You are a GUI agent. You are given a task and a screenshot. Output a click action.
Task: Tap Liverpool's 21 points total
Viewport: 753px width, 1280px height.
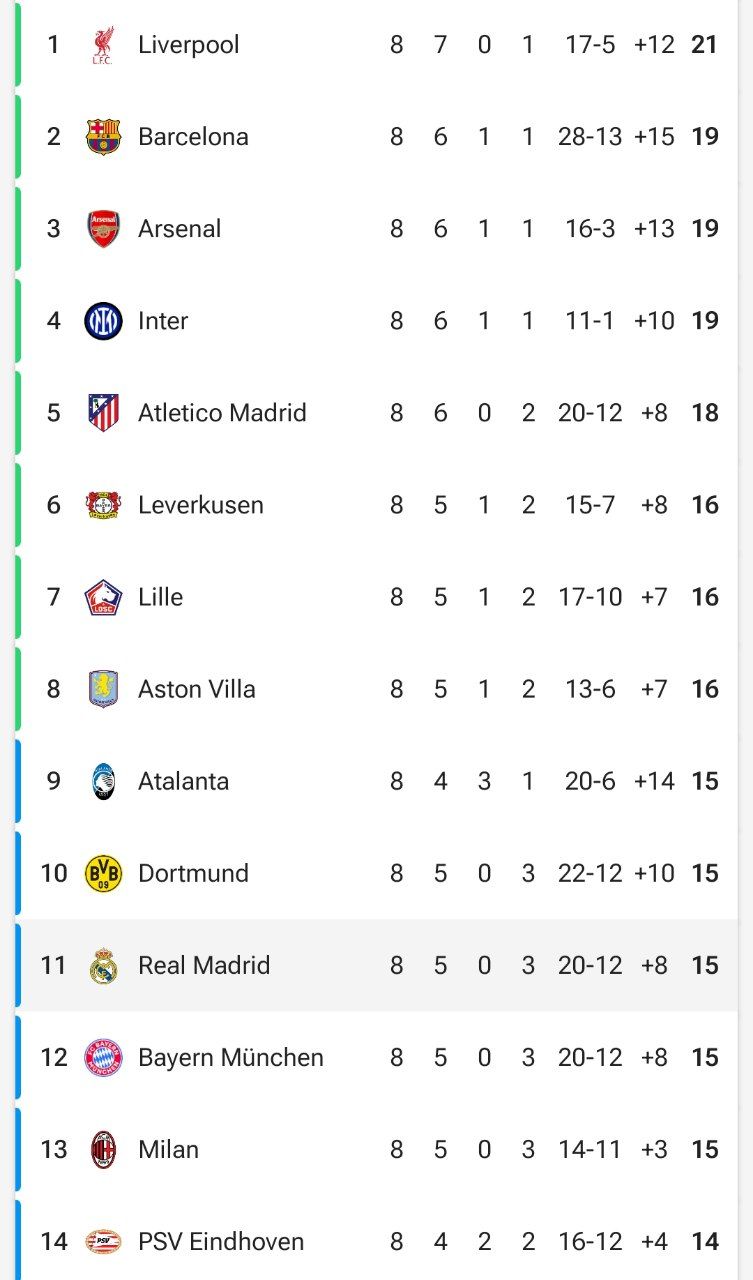(705, 45)
